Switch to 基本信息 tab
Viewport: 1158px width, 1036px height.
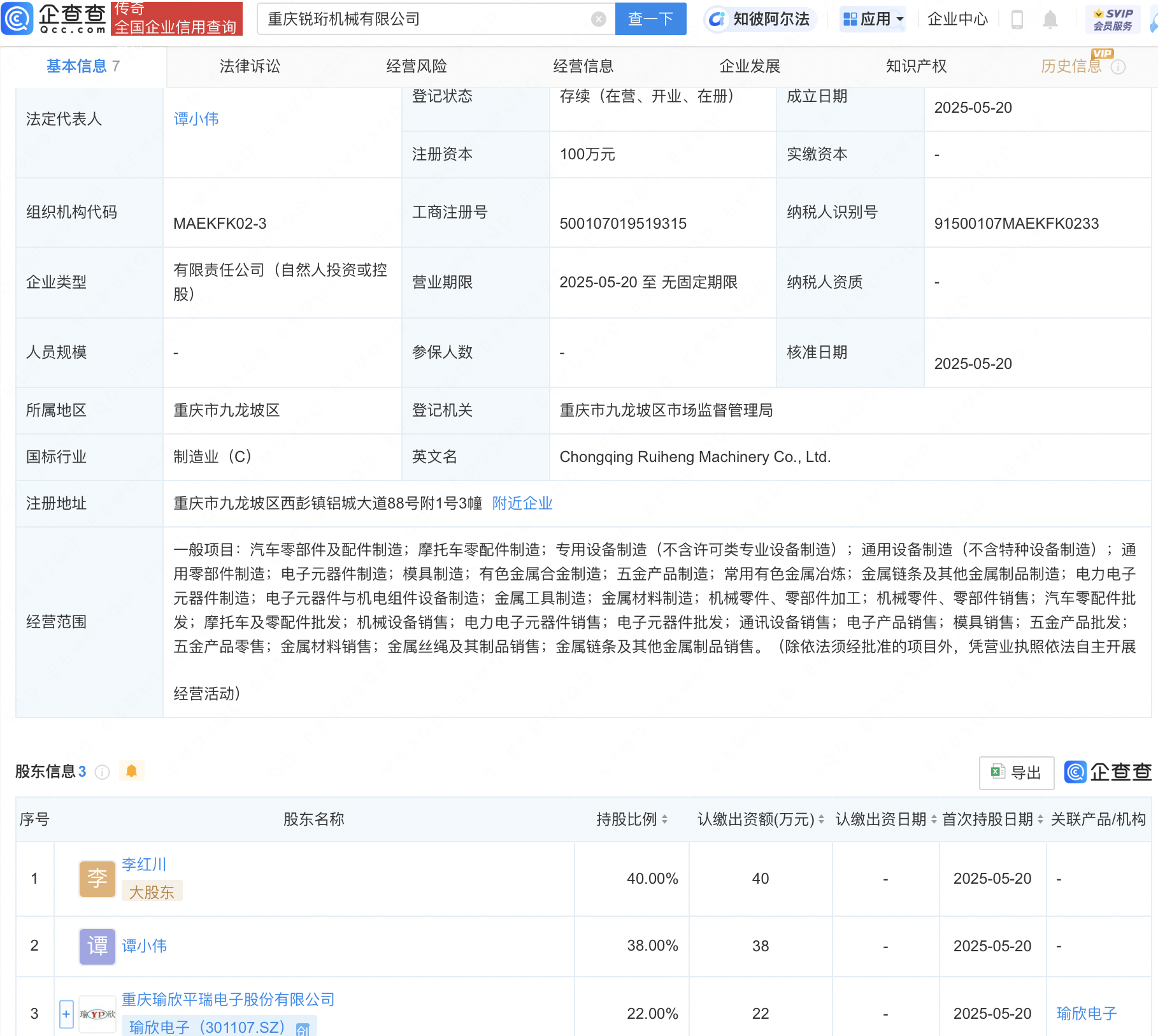click(83, 66)
